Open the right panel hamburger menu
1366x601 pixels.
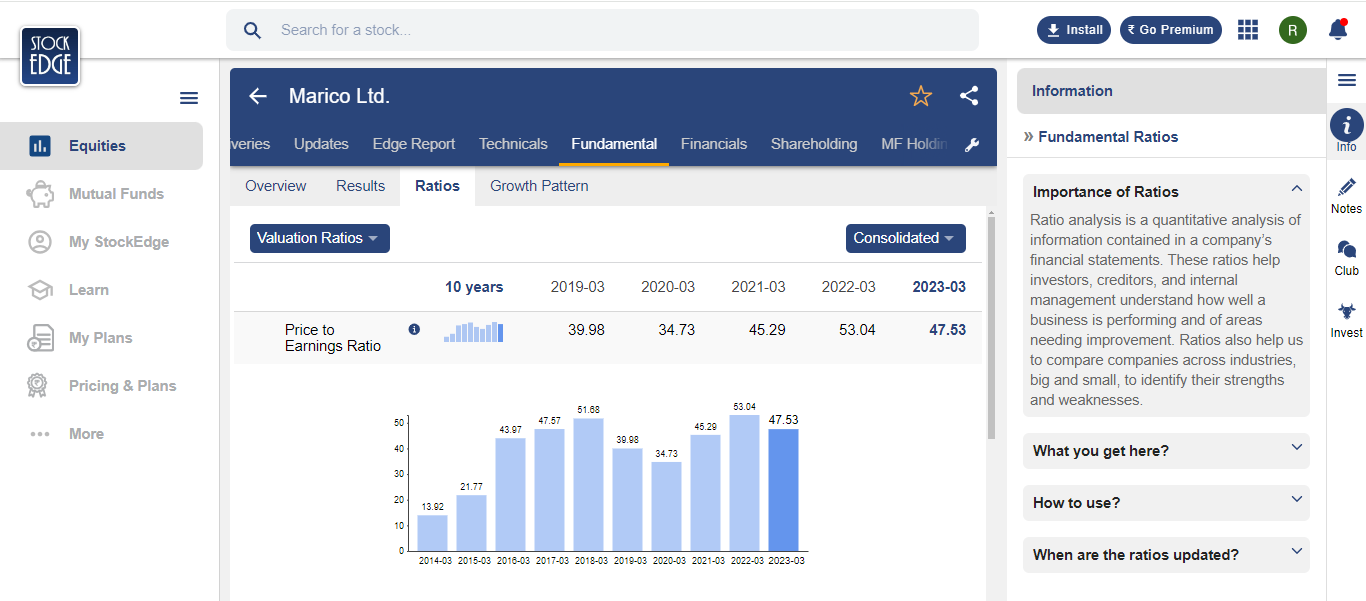1347,81
